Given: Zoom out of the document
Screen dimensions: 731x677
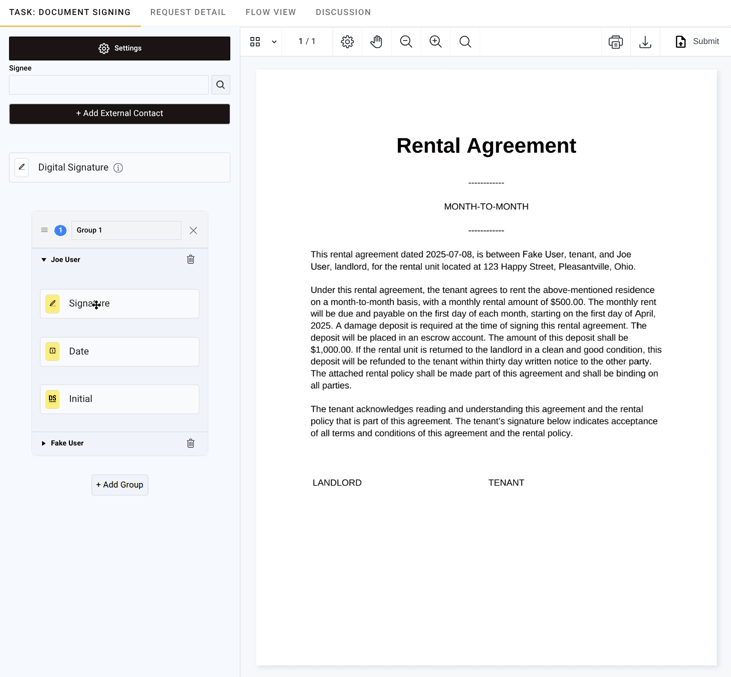Looking at the screenshot, I should pyautogui.click(x=406, y=42).
